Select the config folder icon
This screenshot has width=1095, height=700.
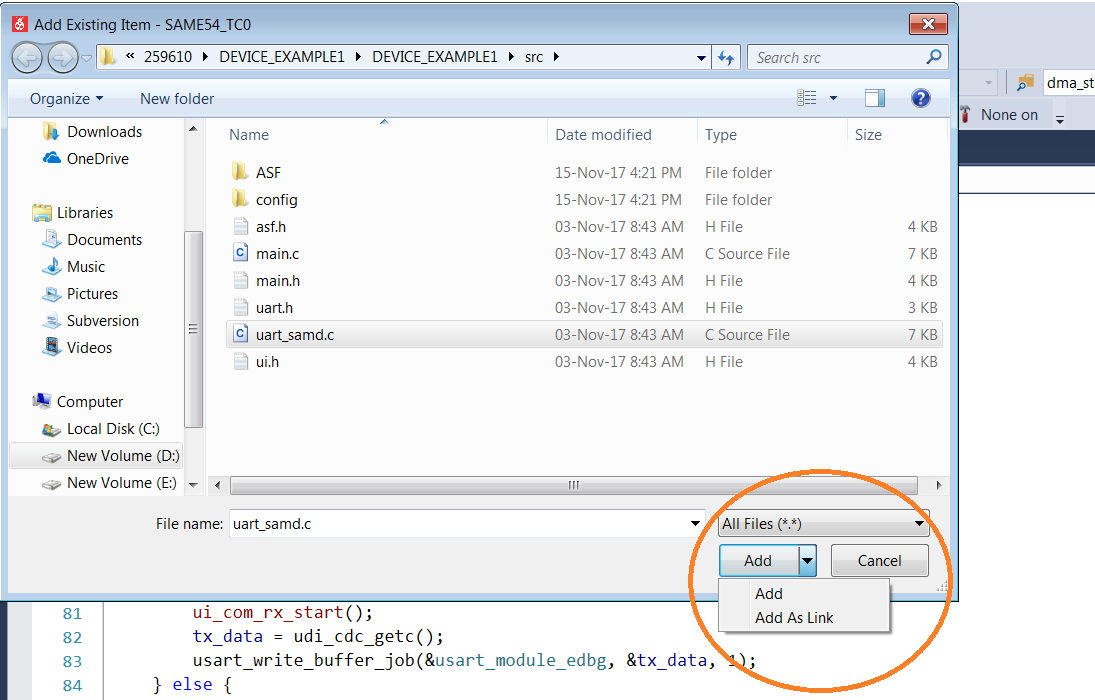tap(240, 199)
